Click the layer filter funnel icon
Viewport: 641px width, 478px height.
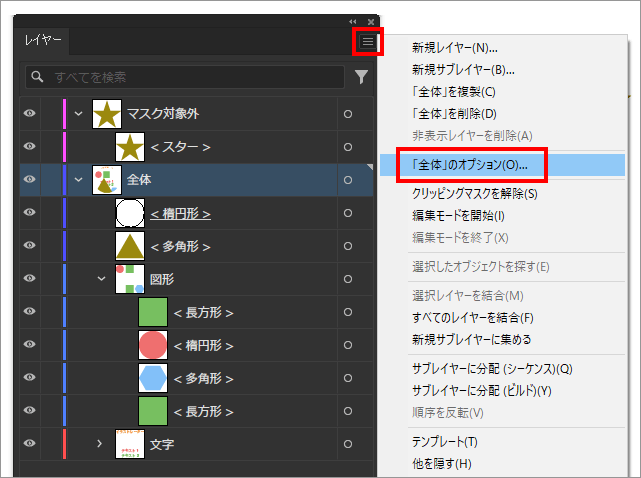[x=361, y=77]
